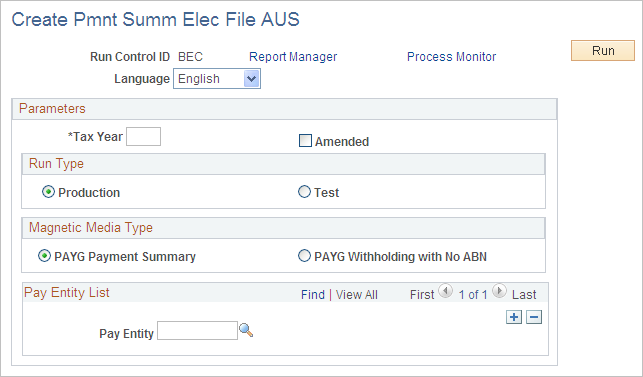Choose PAYG Payment Summary media type

(44, 256)
